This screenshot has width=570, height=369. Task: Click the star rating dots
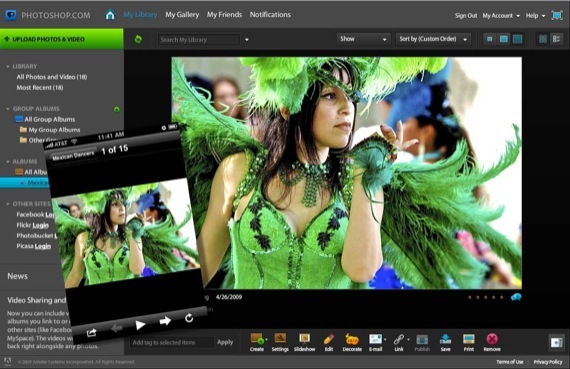pos(486,297)
